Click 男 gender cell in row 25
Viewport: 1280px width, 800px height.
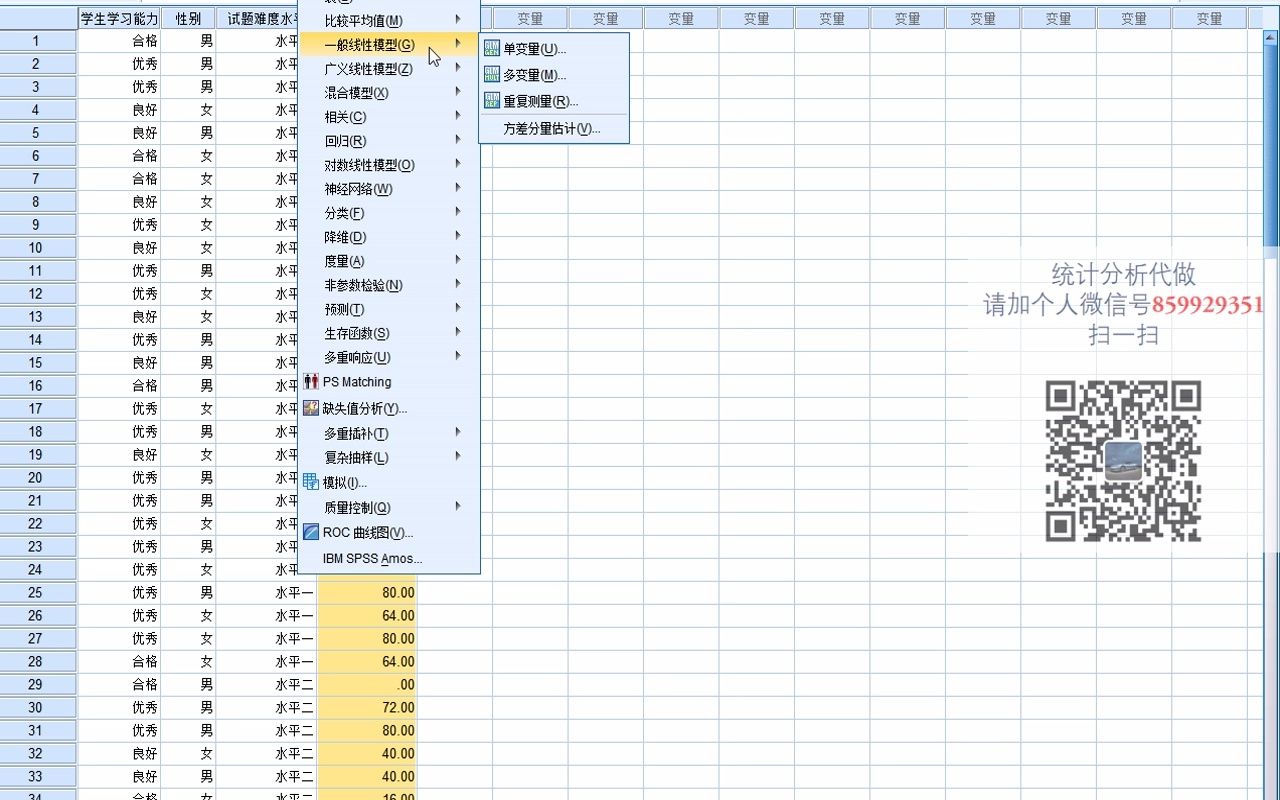(188, 592)
